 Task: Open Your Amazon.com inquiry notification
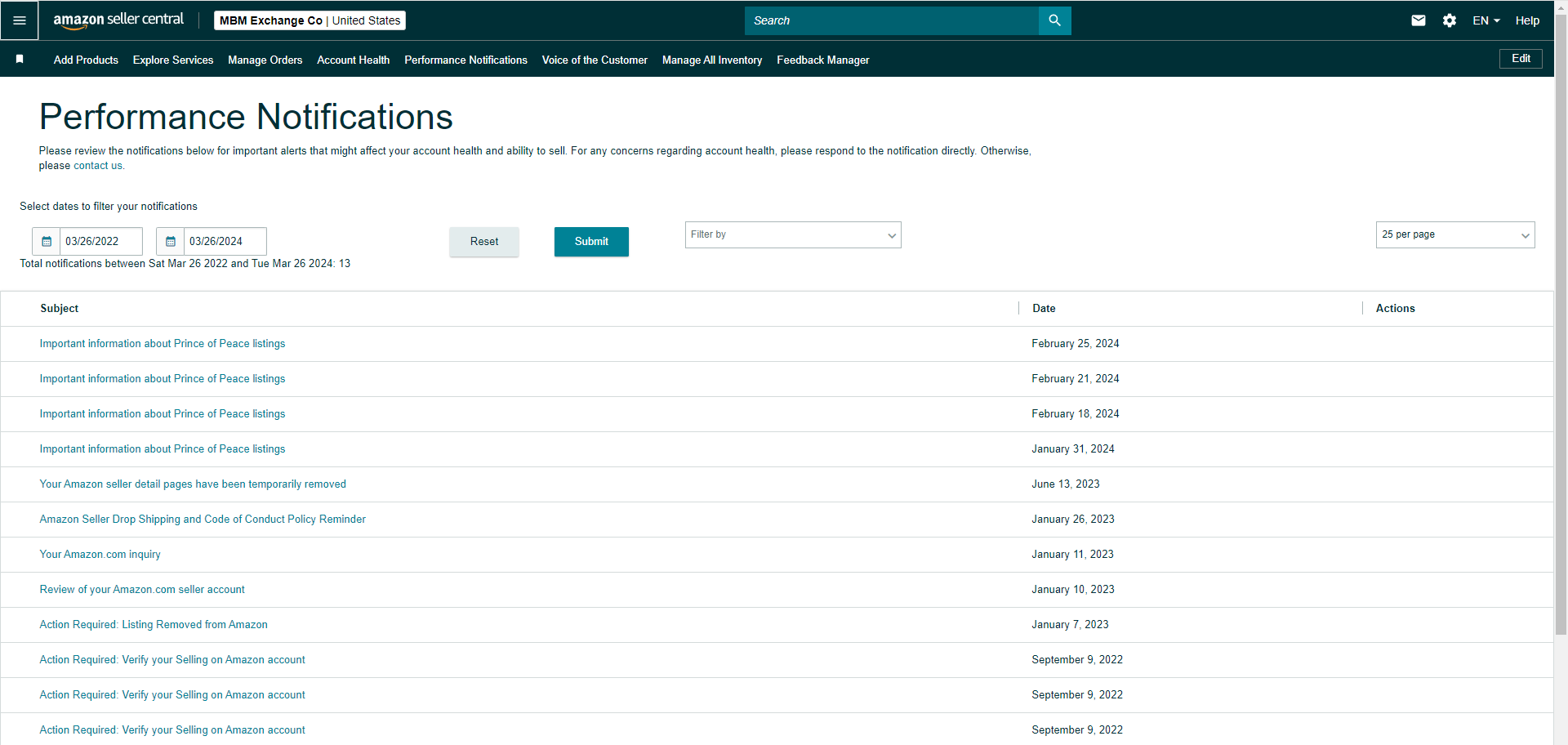click(x=100, y=555)
